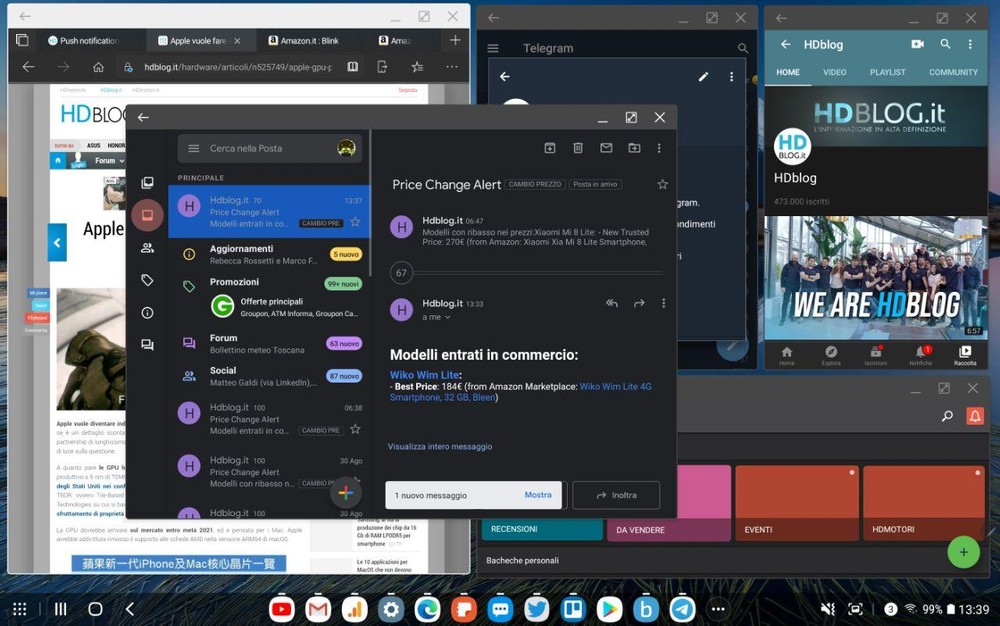This screenshot has width=1000, height=626.
Task: Open browser favorites star icon
Action: pos(417,67)
